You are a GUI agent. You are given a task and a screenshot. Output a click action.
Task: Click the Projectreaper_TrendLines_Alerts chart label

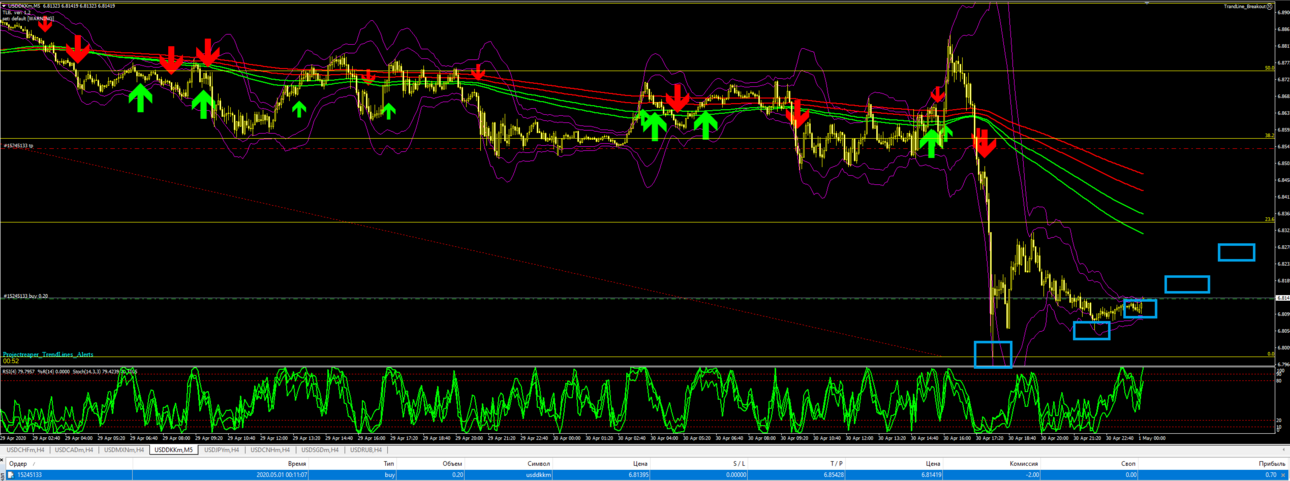click(x=48, y=354)
